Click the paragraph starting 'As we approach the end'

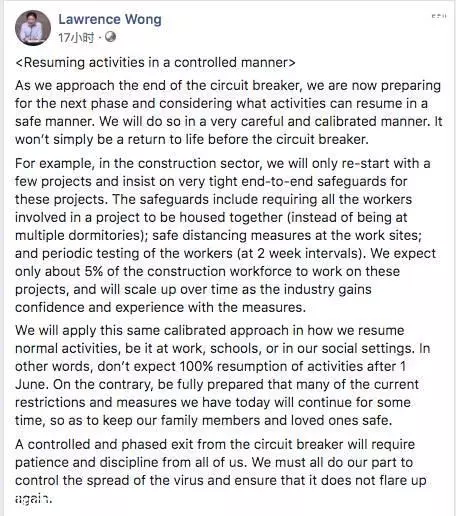228,112
